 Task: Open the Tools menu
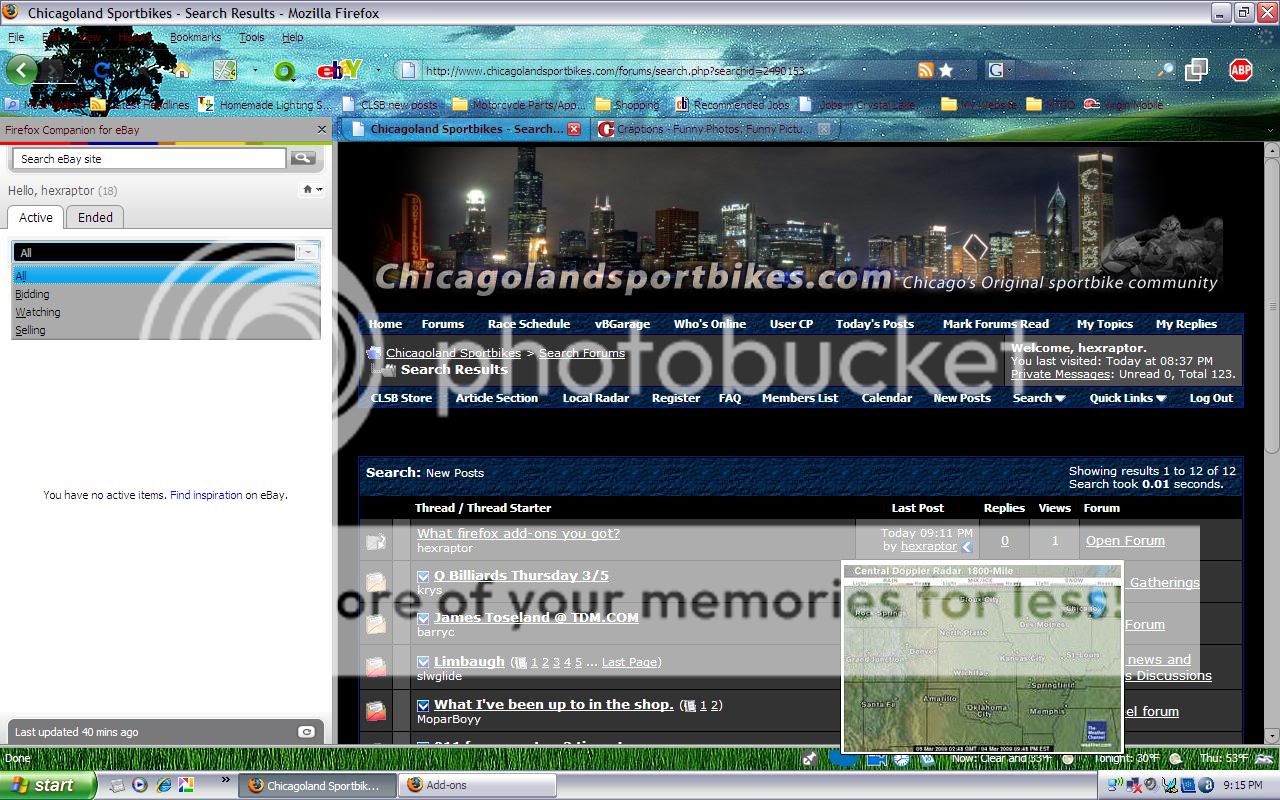[x=251, y=37]
